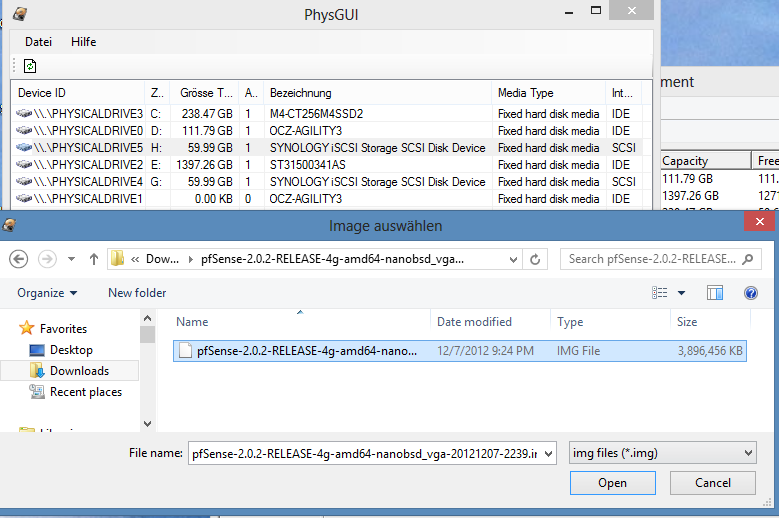Open the view options dropdown arrow
Screen dimensions: 779x518
[682, 293]
